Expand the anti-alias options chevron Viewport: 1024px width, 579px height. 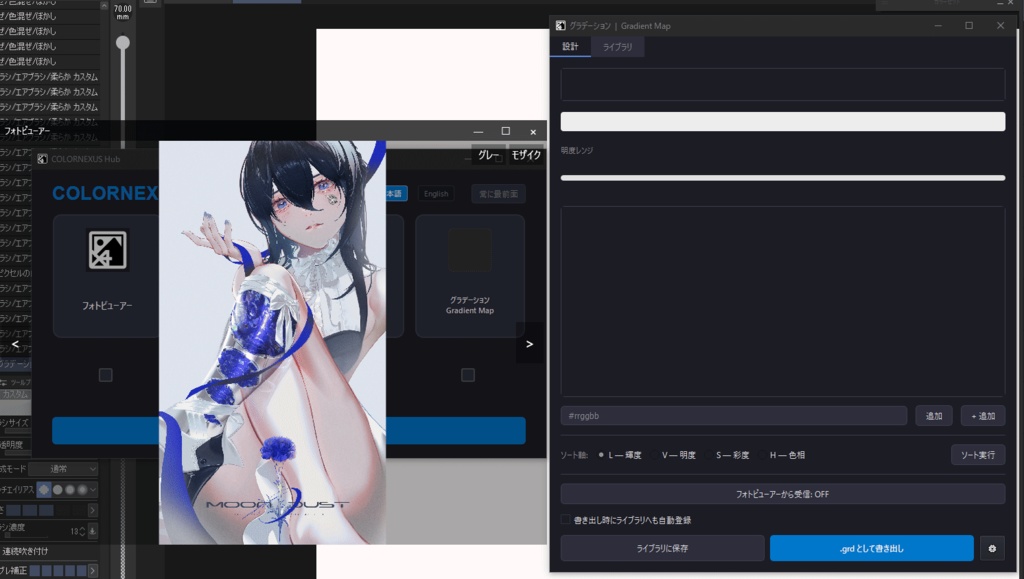coord(93,490)
